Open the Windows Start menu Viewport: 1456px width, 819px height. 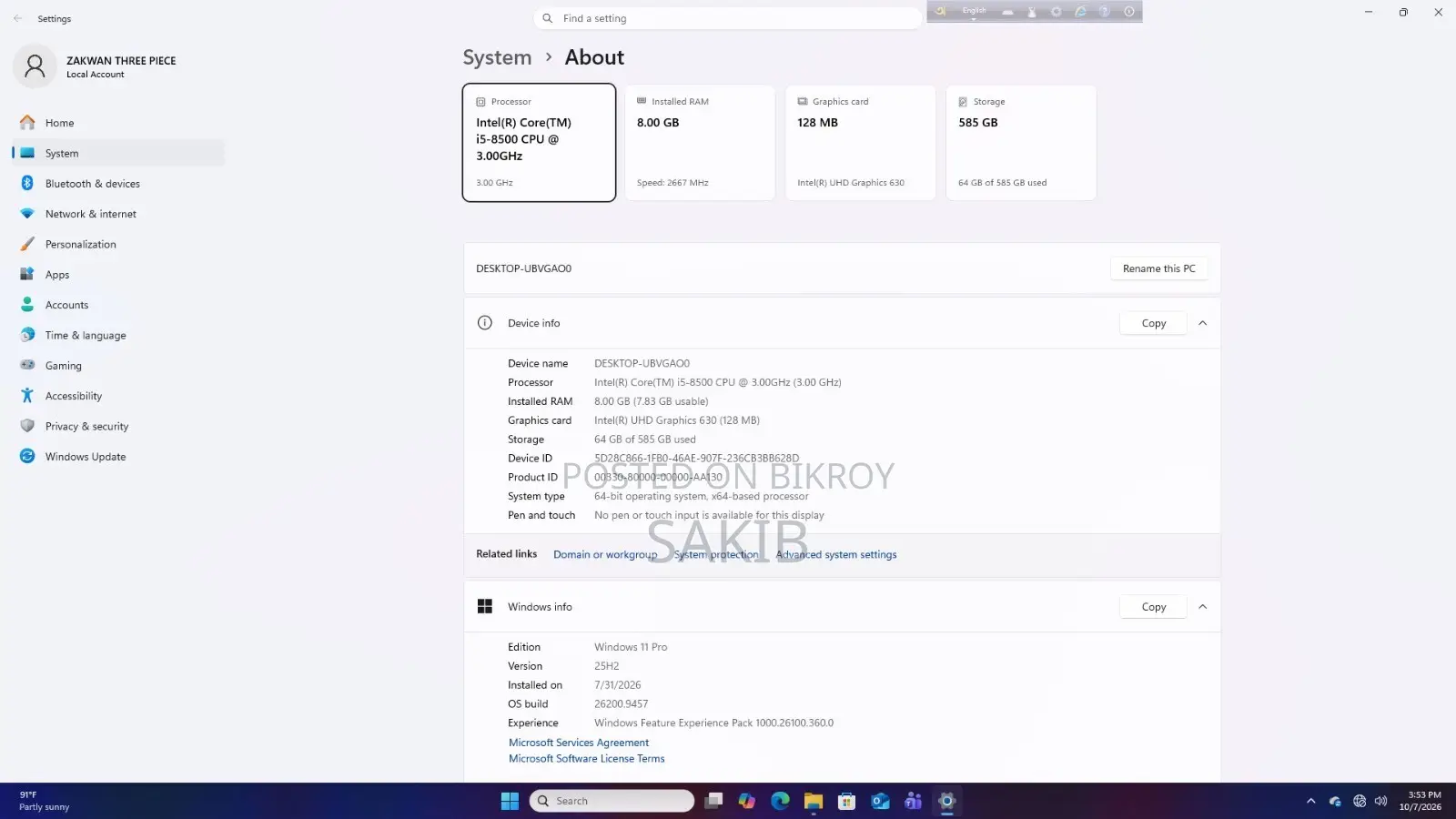pyautogui.click(x=510, y=801)
